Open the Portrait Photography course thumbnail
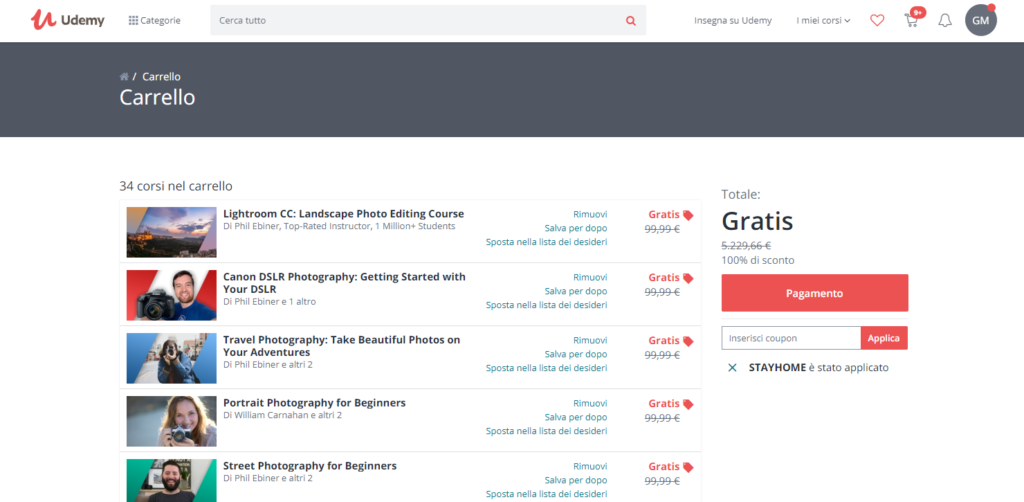 (x=171, y=420)
